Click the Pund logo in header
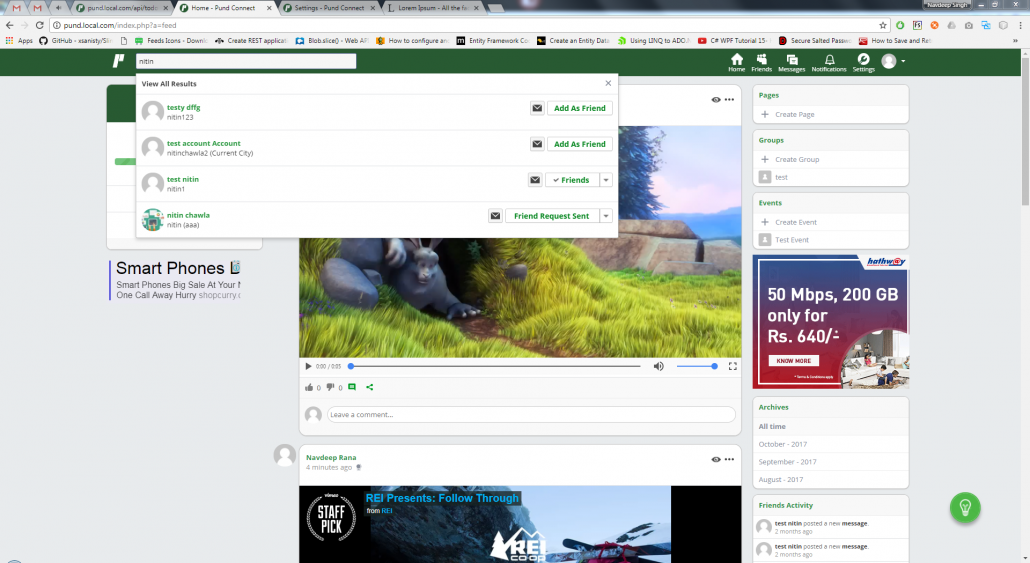1030x563 pixels. tap(118, 61)
